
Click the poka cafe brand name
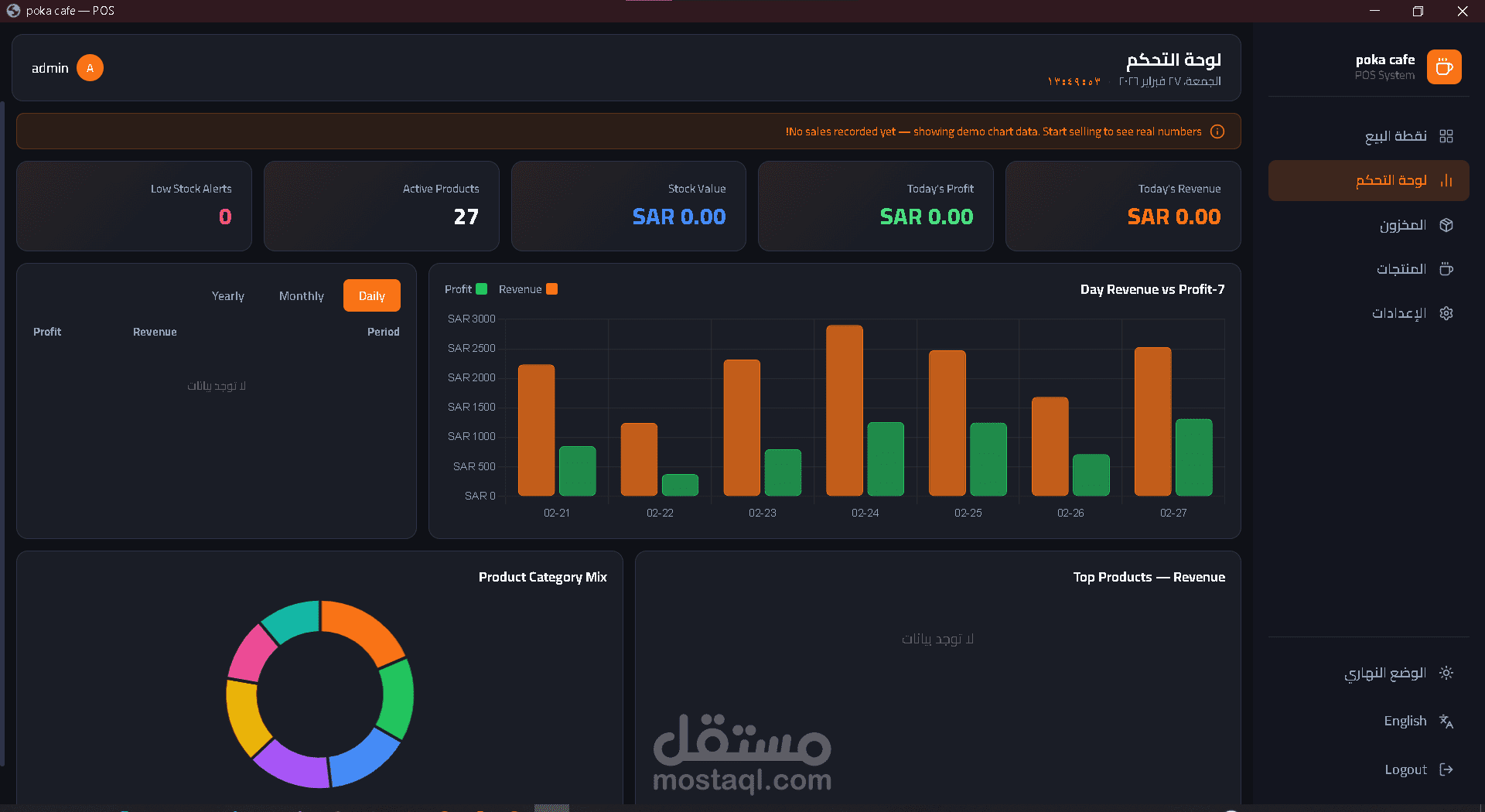[x=1385, y=60]
